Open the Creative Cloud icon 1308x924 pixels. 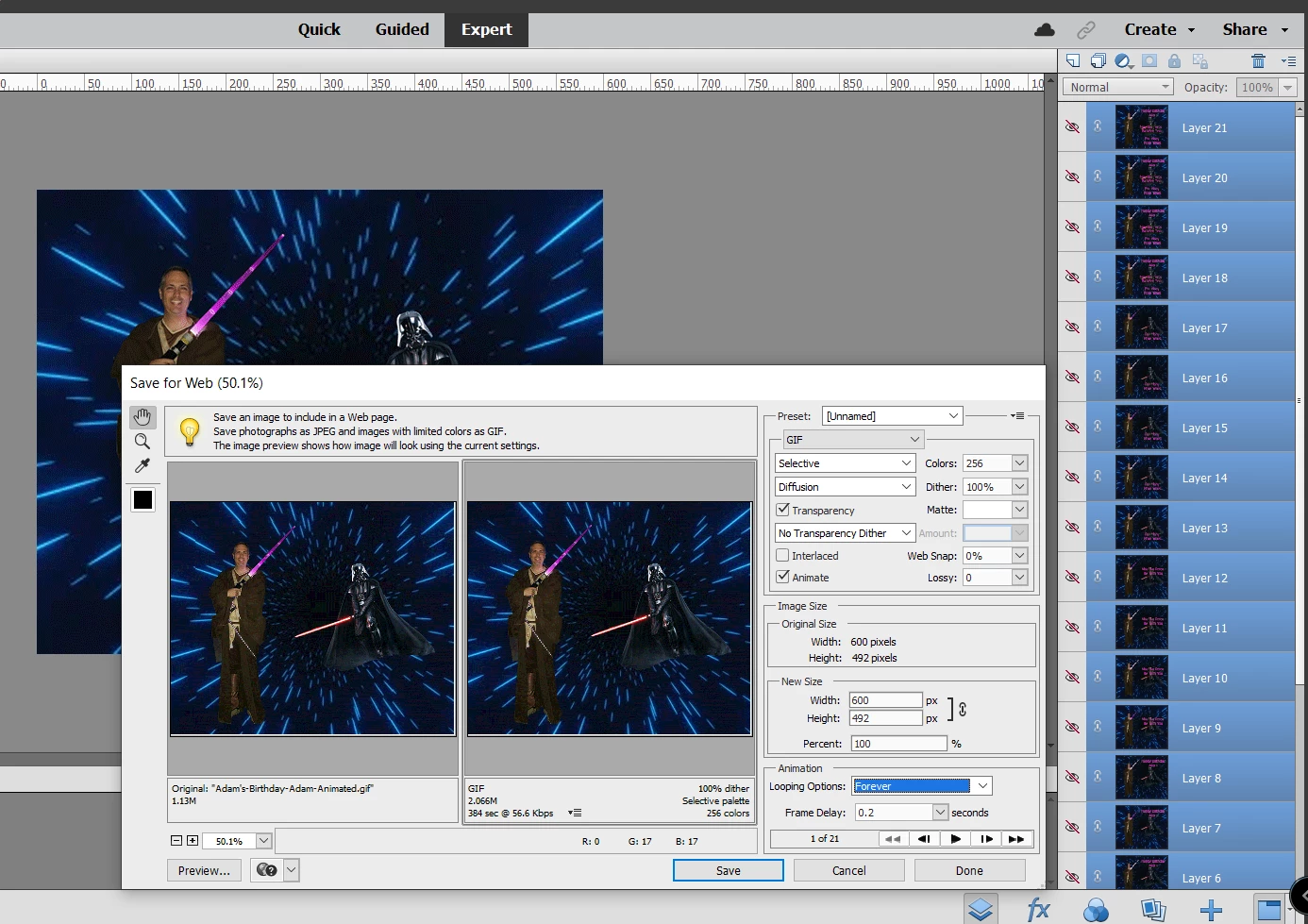coord(1045,30)
